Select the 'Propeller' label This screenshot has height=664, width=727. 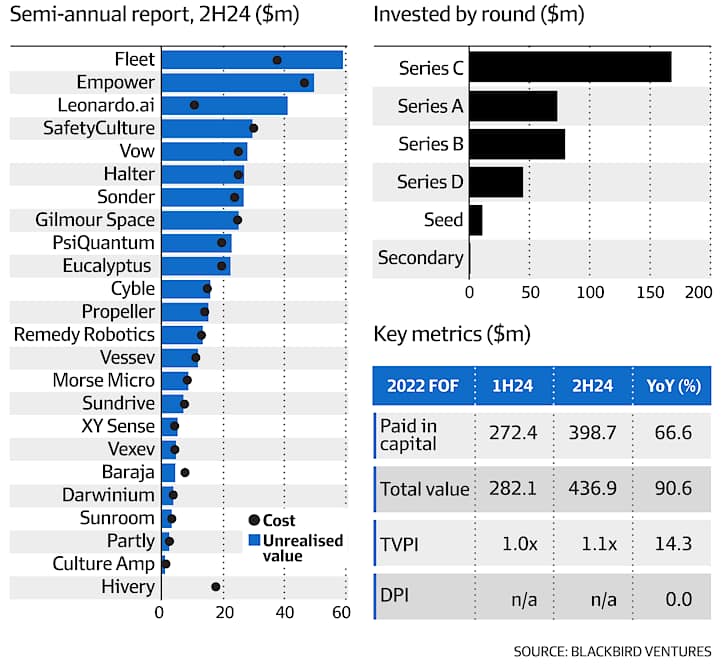(118, 312)
